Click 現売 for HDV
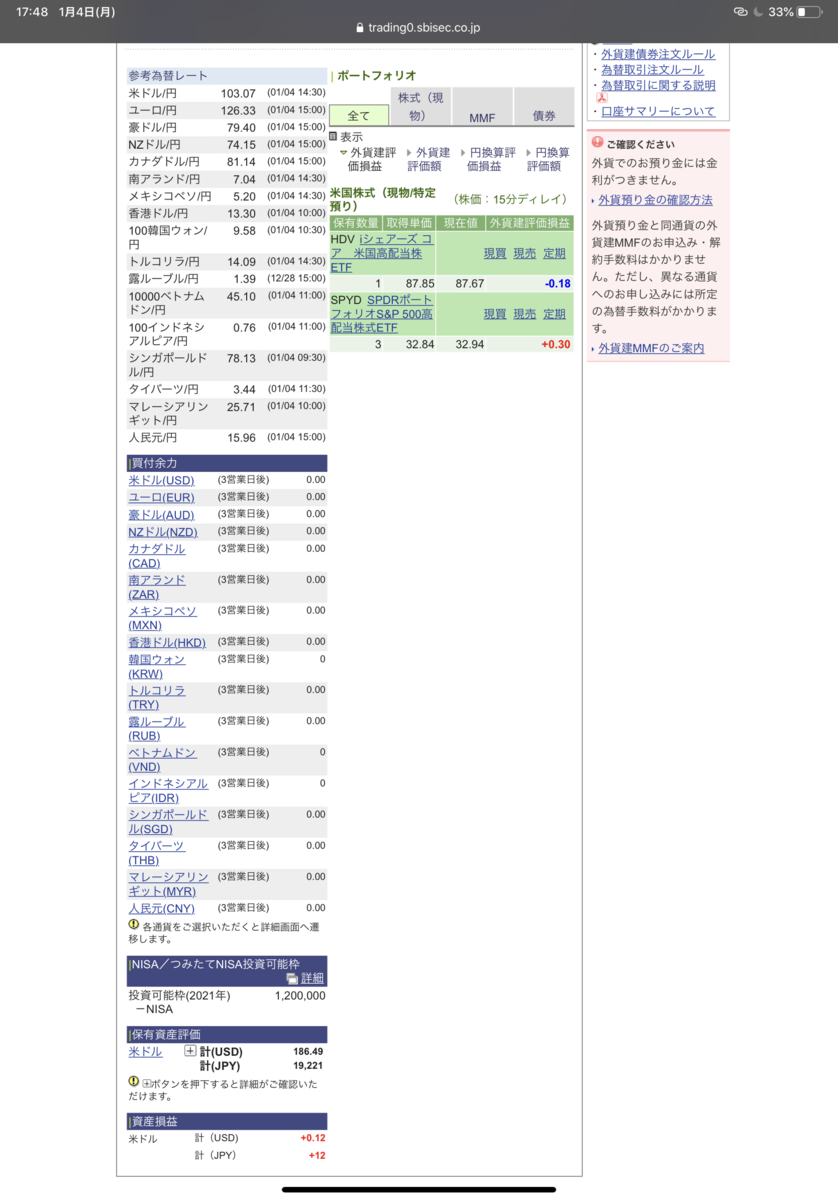This screenshot has height=1200, width=838. point(525,254)
